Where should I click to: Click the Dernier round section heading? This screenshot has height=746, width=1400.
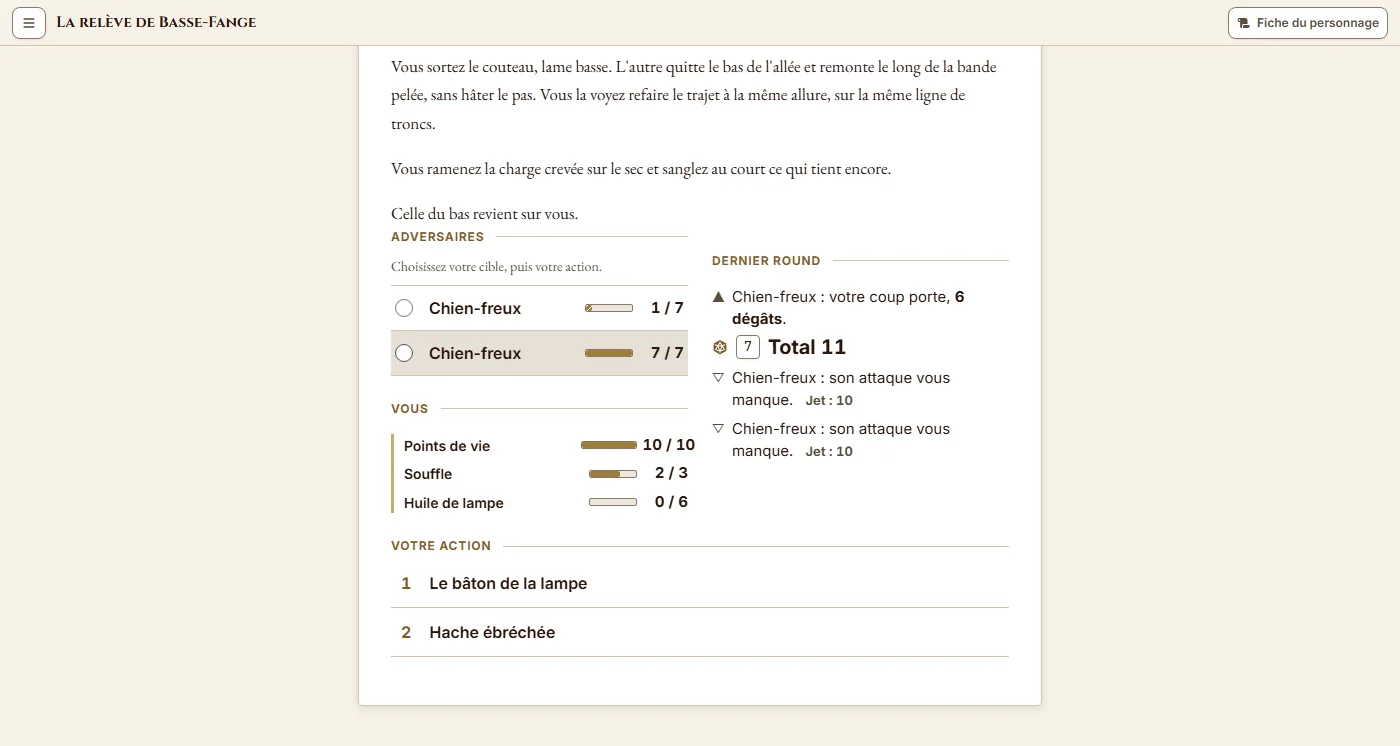coord(766,261)
